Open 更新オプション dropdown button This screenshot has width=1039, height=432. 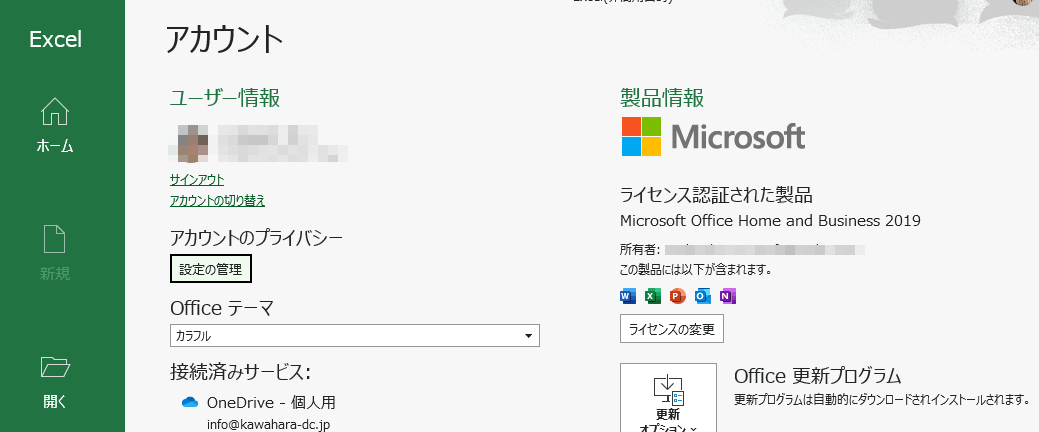(x=668, y=398)
